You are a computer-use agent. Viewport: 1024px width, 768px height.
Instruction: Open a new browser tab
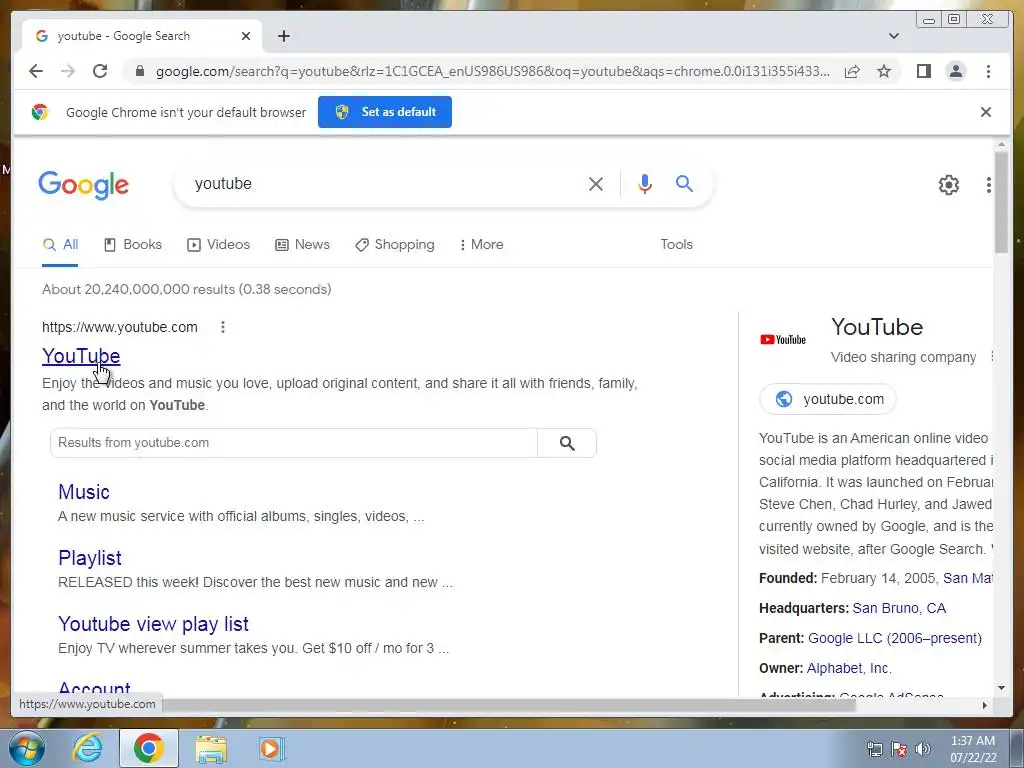(283, 36)
